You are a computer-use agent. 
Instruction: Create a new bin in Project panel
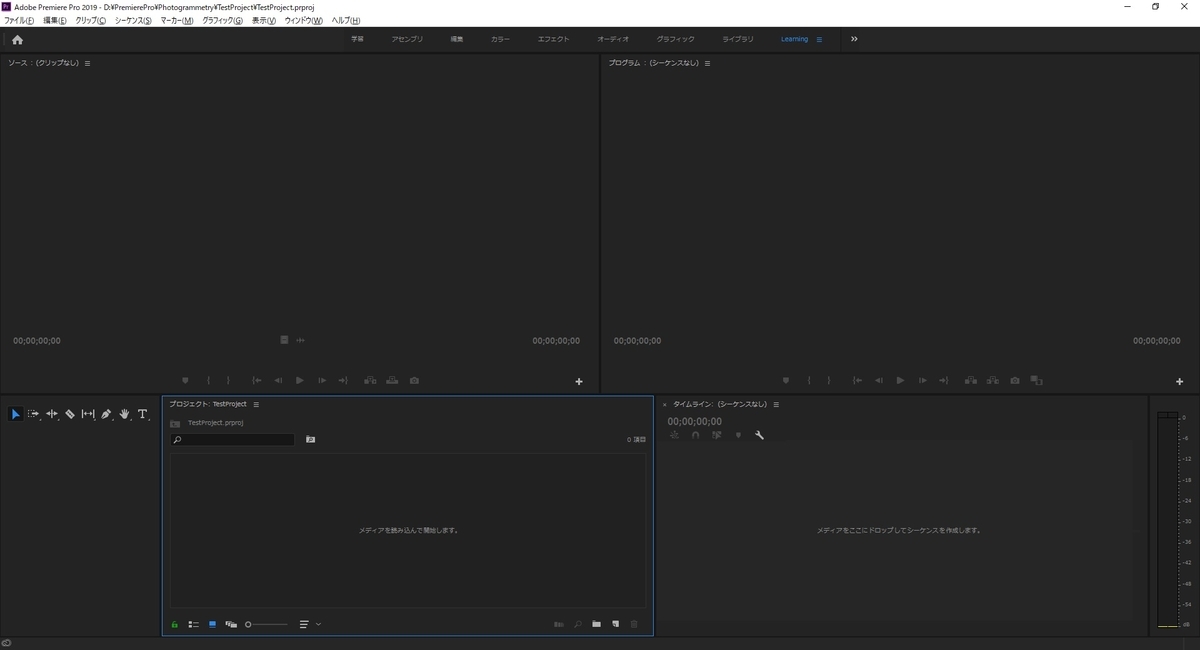(596, 624)
